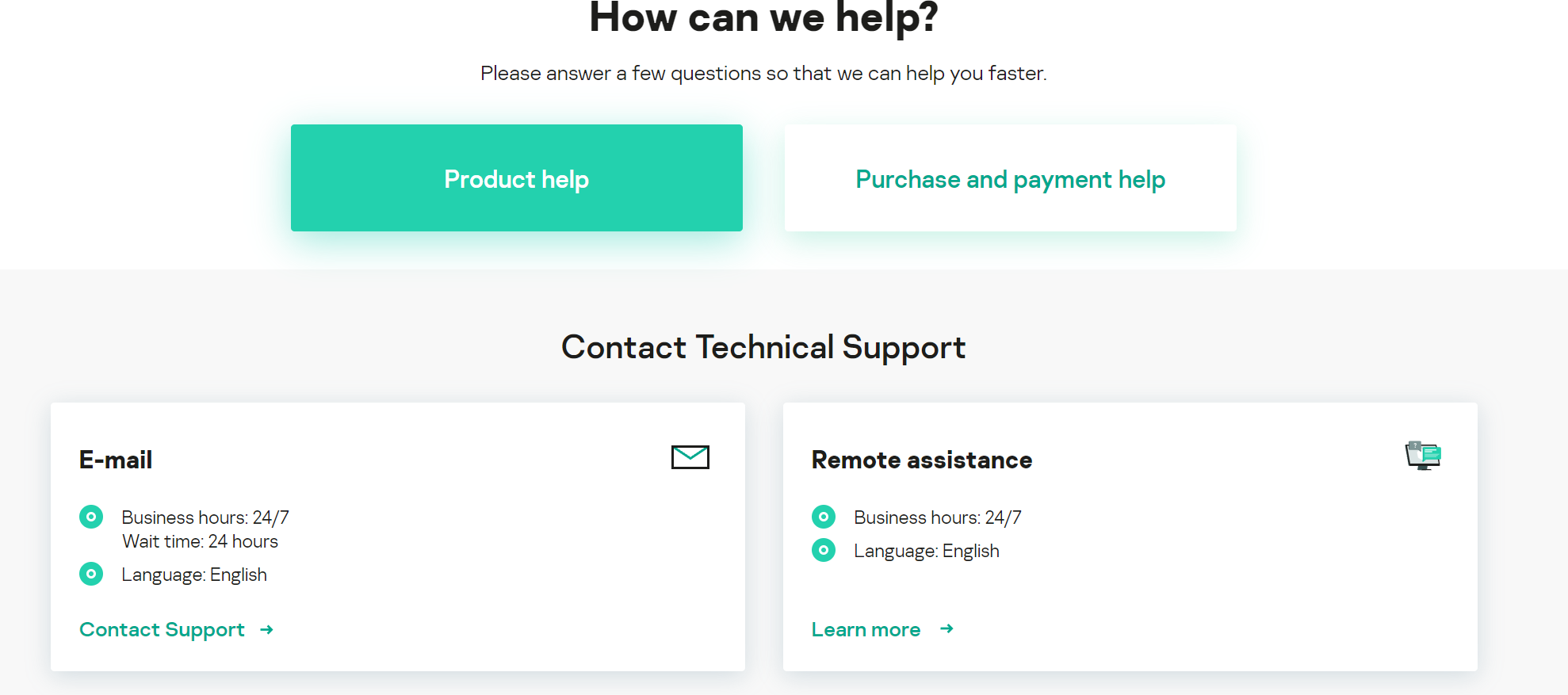Image resolution: width=1568 pixels, height=695 pixels.
Task: Click the arrow beside Learn more
Action: [947, 628]
